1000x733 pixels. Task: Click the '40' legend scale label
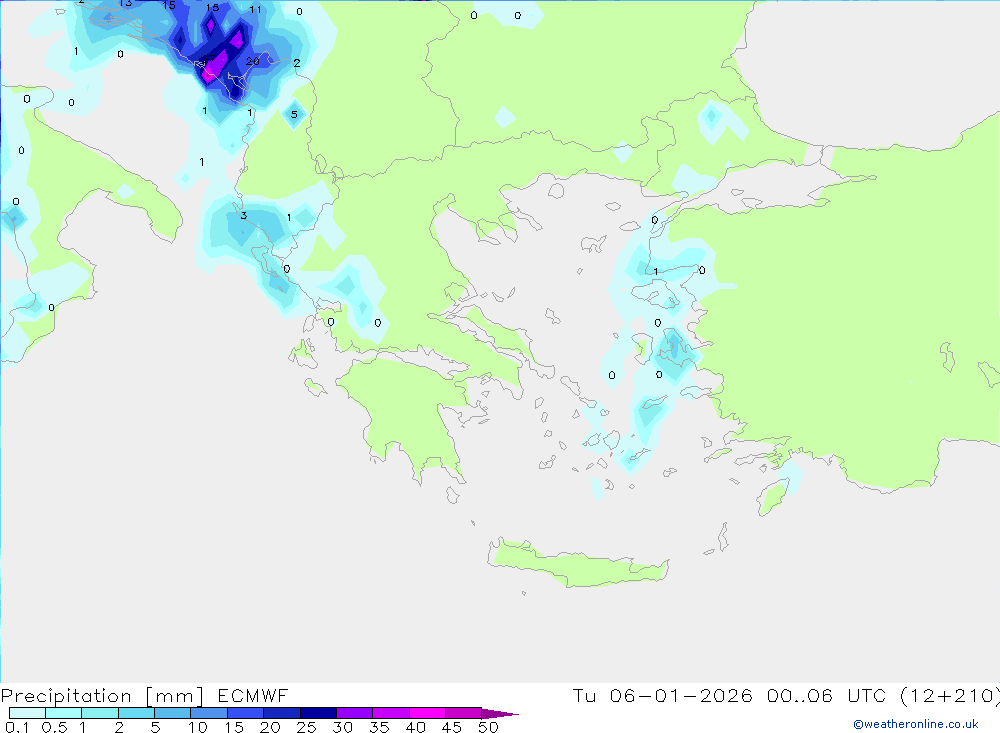point(415,727)
